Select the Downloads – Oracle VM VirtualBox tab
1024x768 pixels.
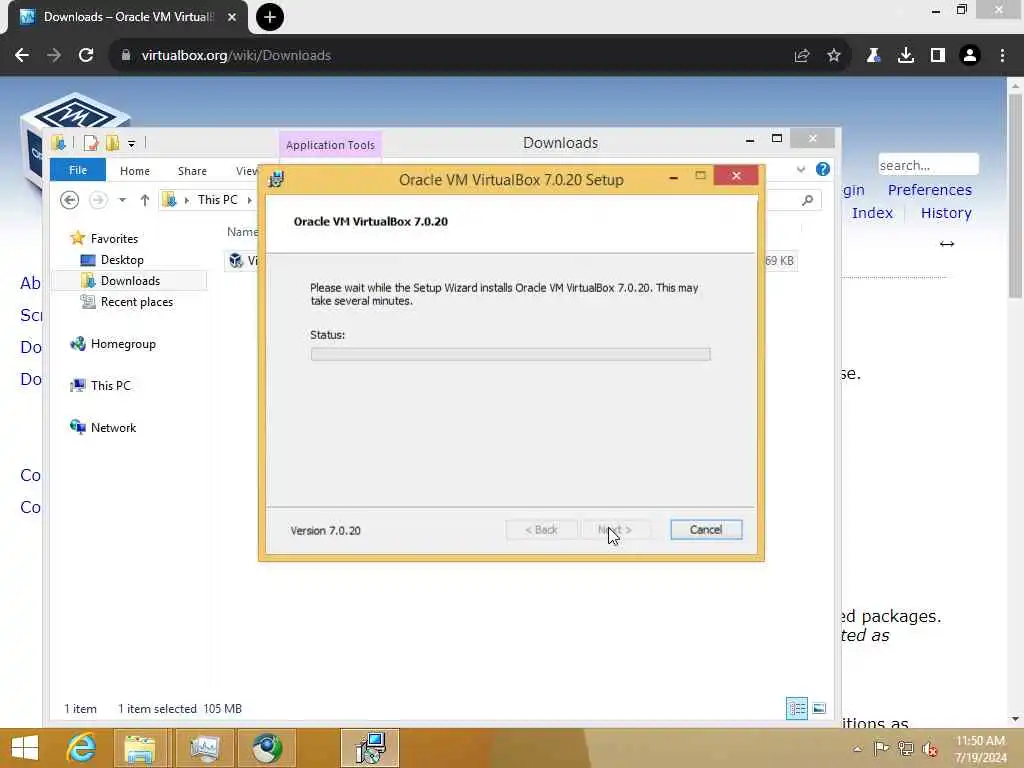[x=127, y=17]
